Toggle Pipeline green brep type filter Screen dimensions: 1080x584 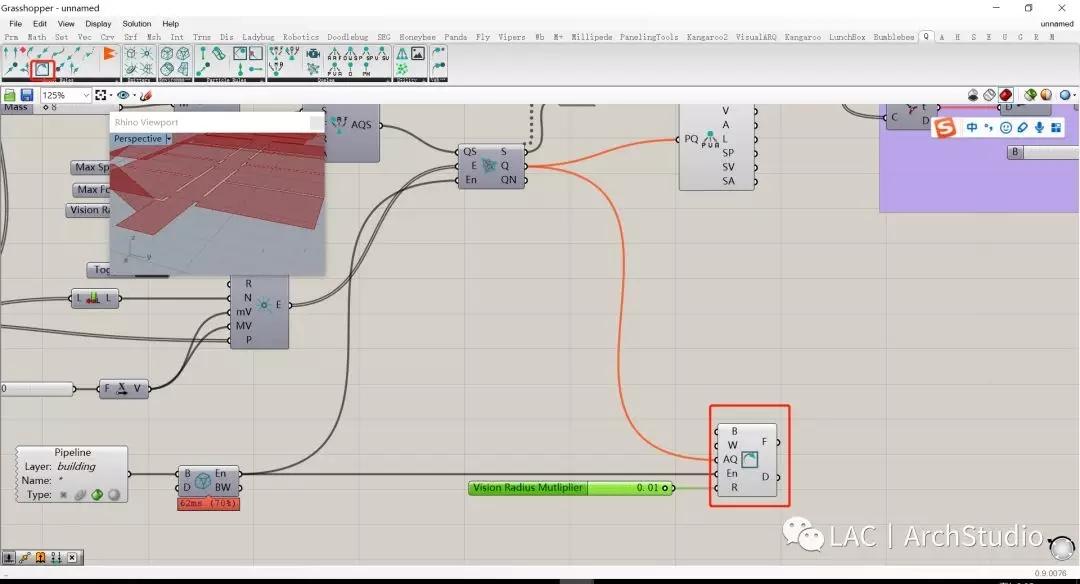point(97,494)
